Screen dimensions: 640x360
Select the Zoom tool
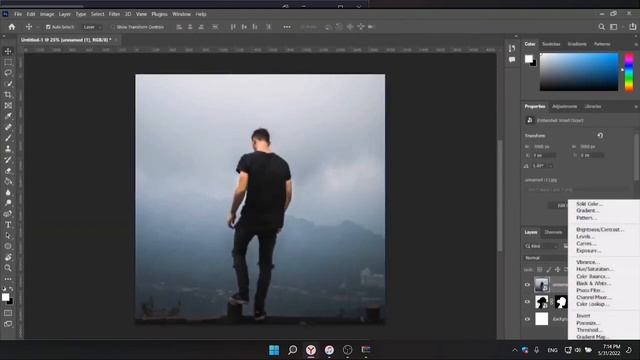pyautogui.click(x=8, y=268)
